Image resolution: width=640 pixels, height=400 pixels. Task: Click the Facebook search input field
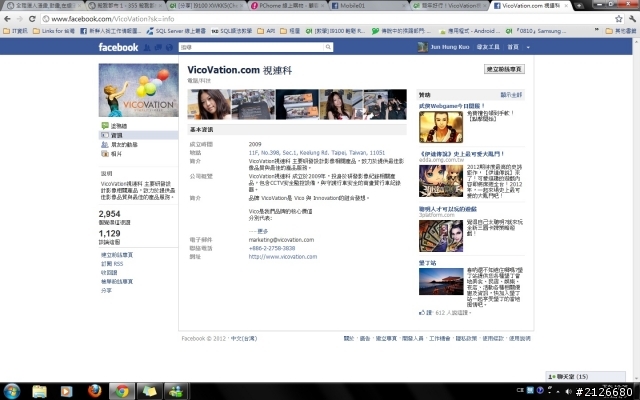pyautogui.click(x=251, y=47)
